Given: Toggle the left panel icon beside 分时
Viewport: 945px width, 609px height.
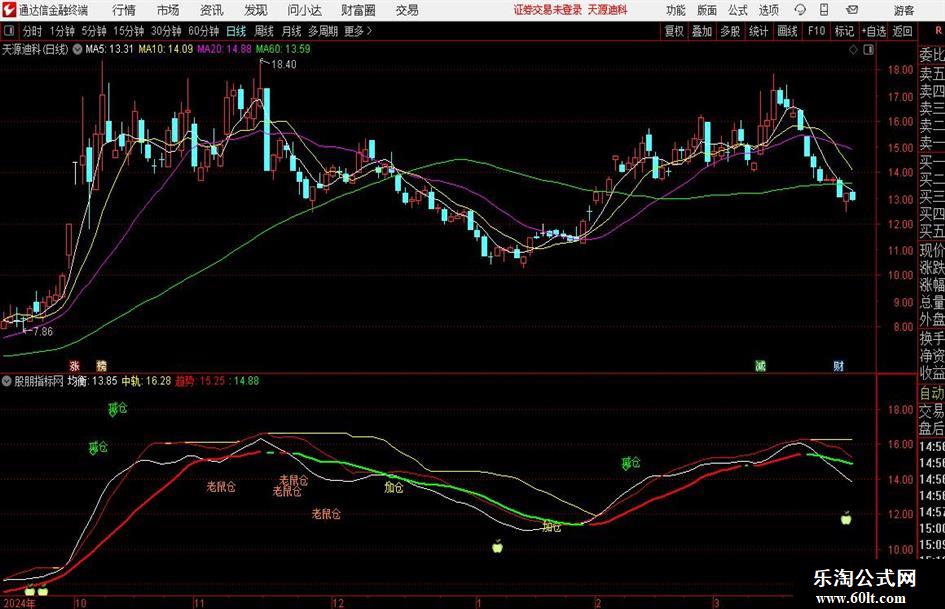Looking at the screenshot, I should coord(9,31).
